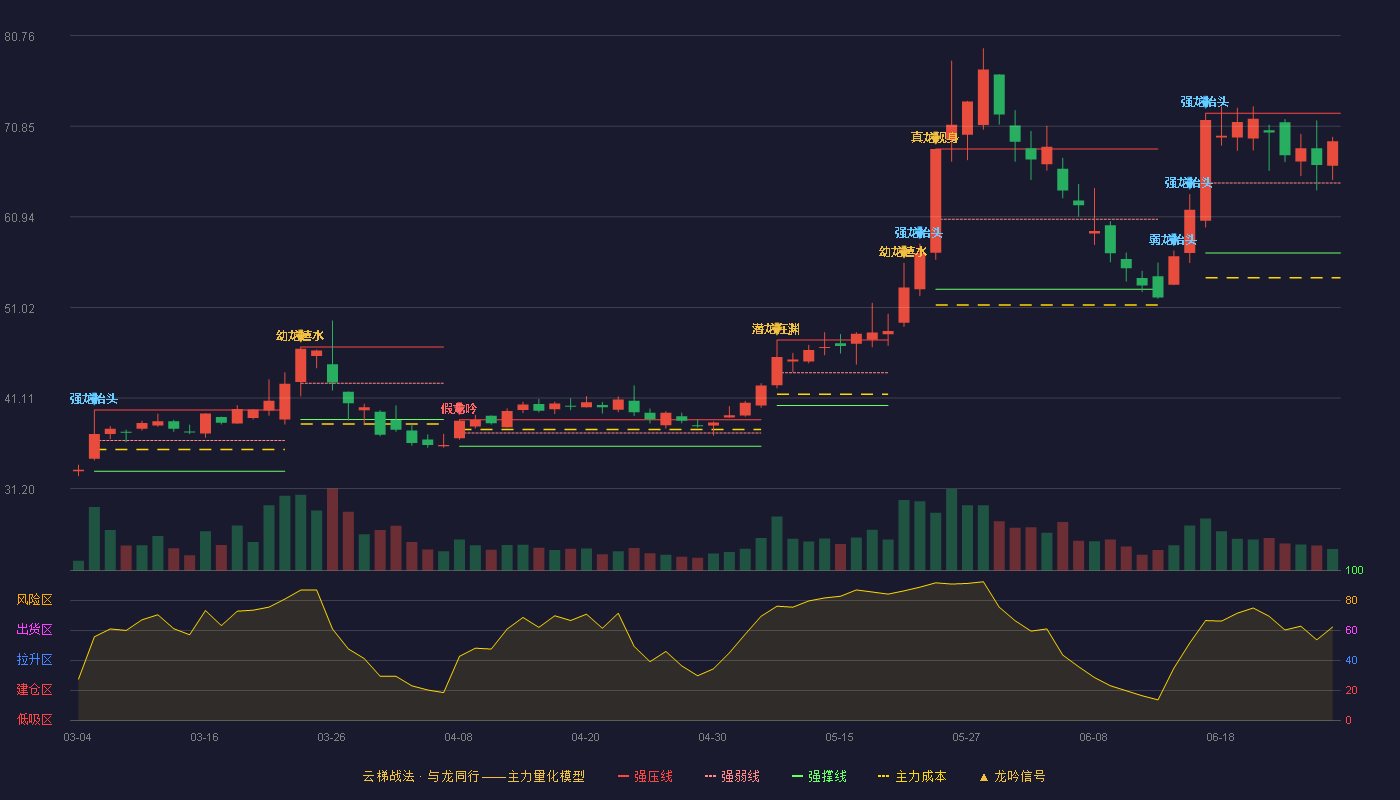Jump to the 05-15 date tick
The image size is (1400, 800).
840,737
